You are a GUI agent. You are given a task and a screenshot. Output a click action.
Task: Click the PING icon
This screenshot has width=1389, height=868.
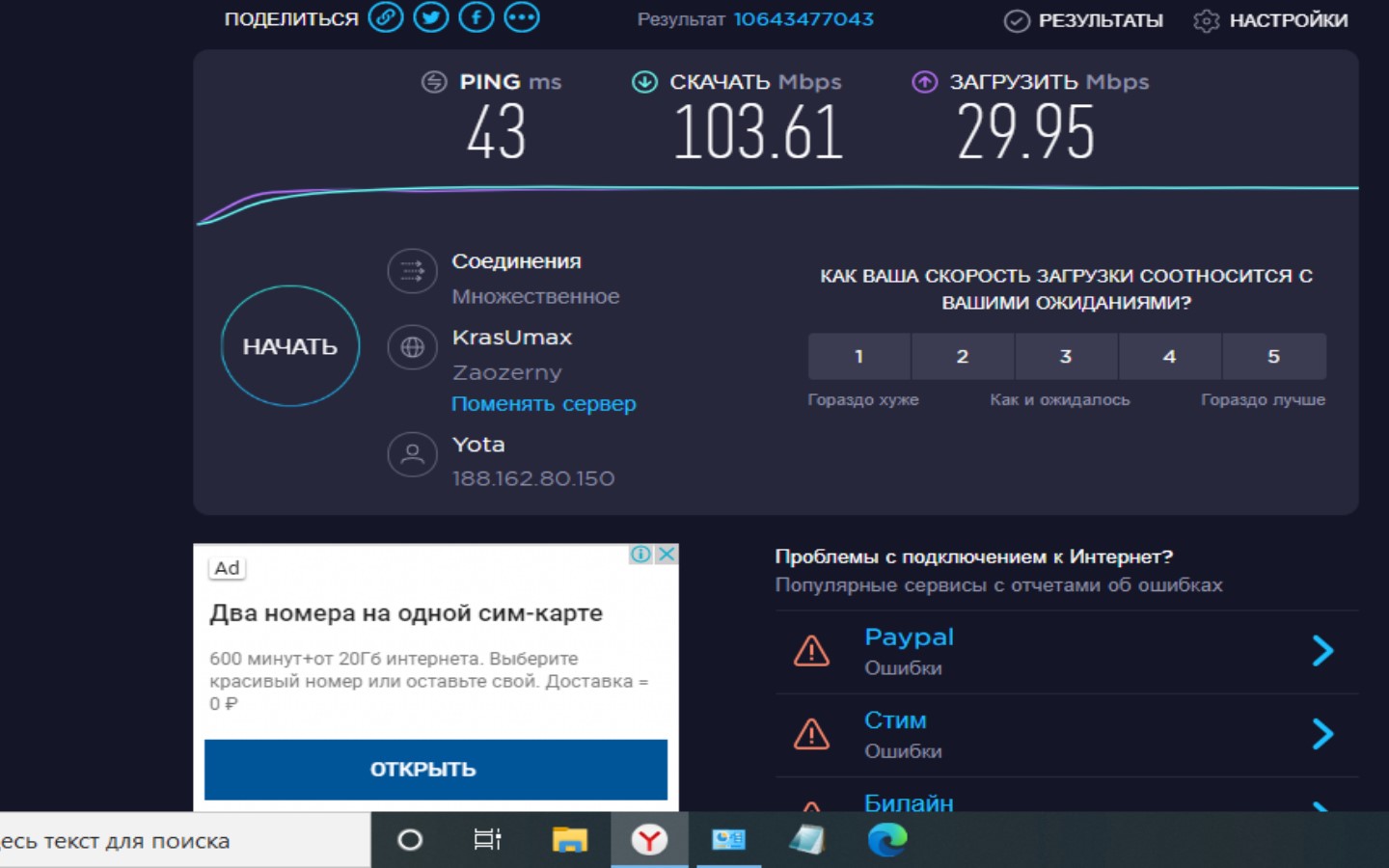click(x=434, y=82)
